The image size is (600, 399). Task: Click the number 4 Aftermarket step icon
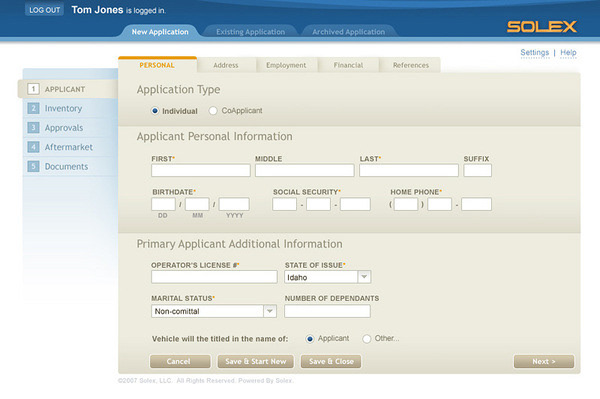33,147
